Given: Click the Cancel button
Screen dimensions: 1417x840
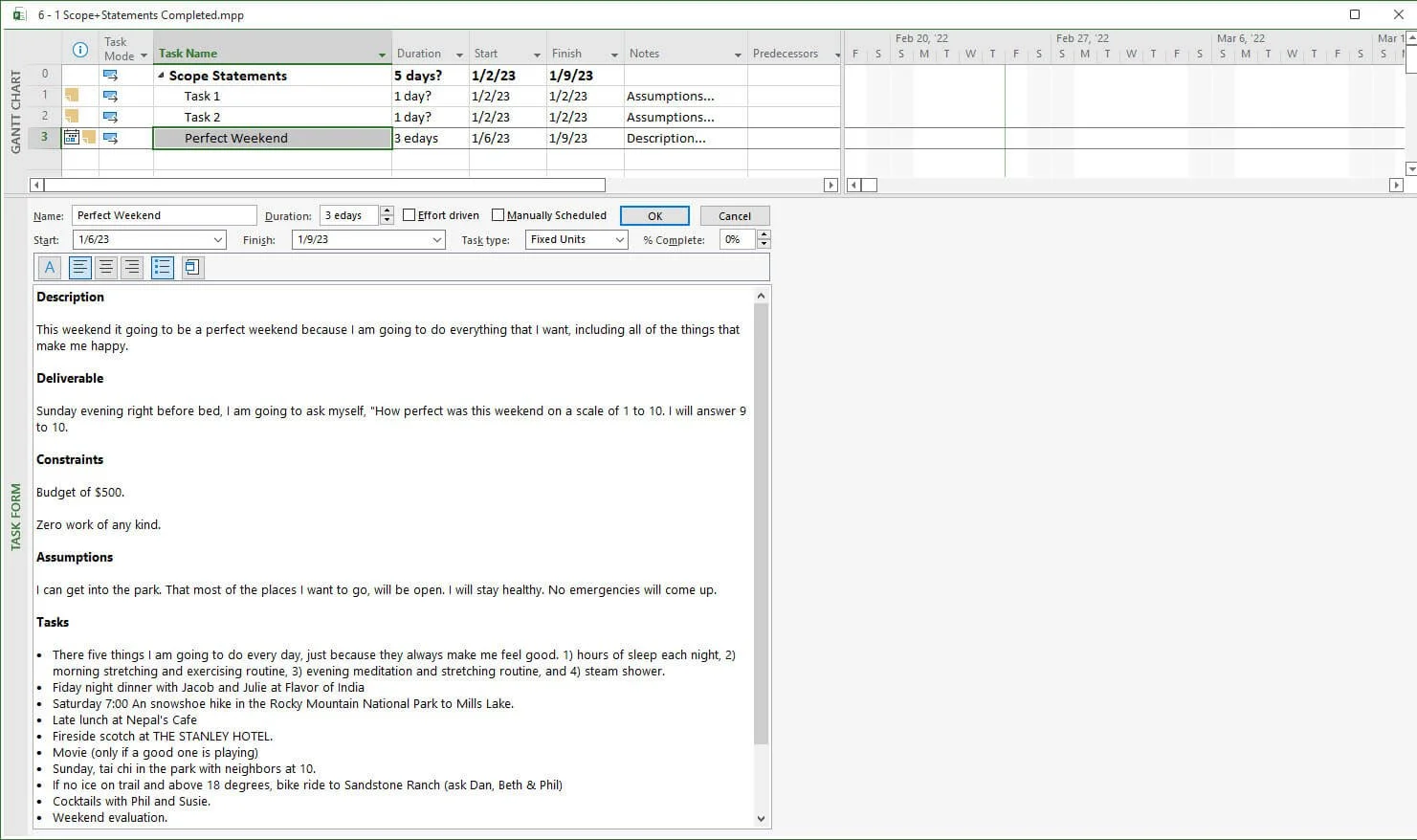Looking at the screenshot, I should coord(734,215).
